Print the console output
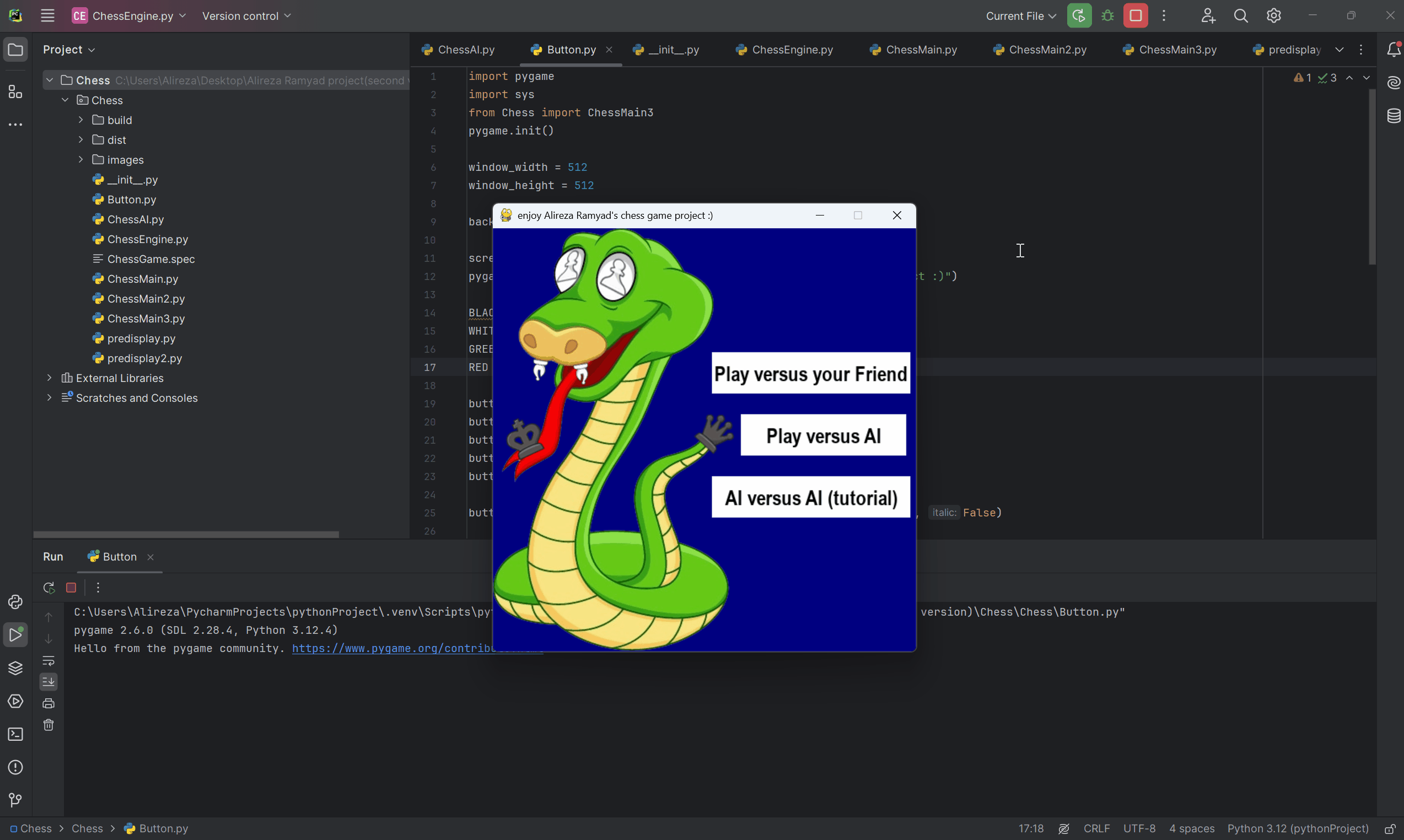 49,704
